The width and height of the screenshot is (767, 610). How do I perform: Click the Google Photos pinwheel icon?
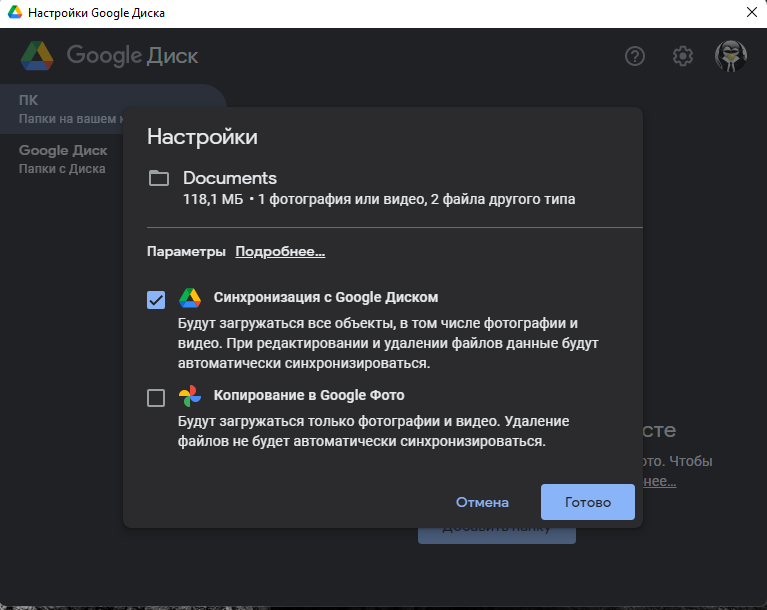190,396
